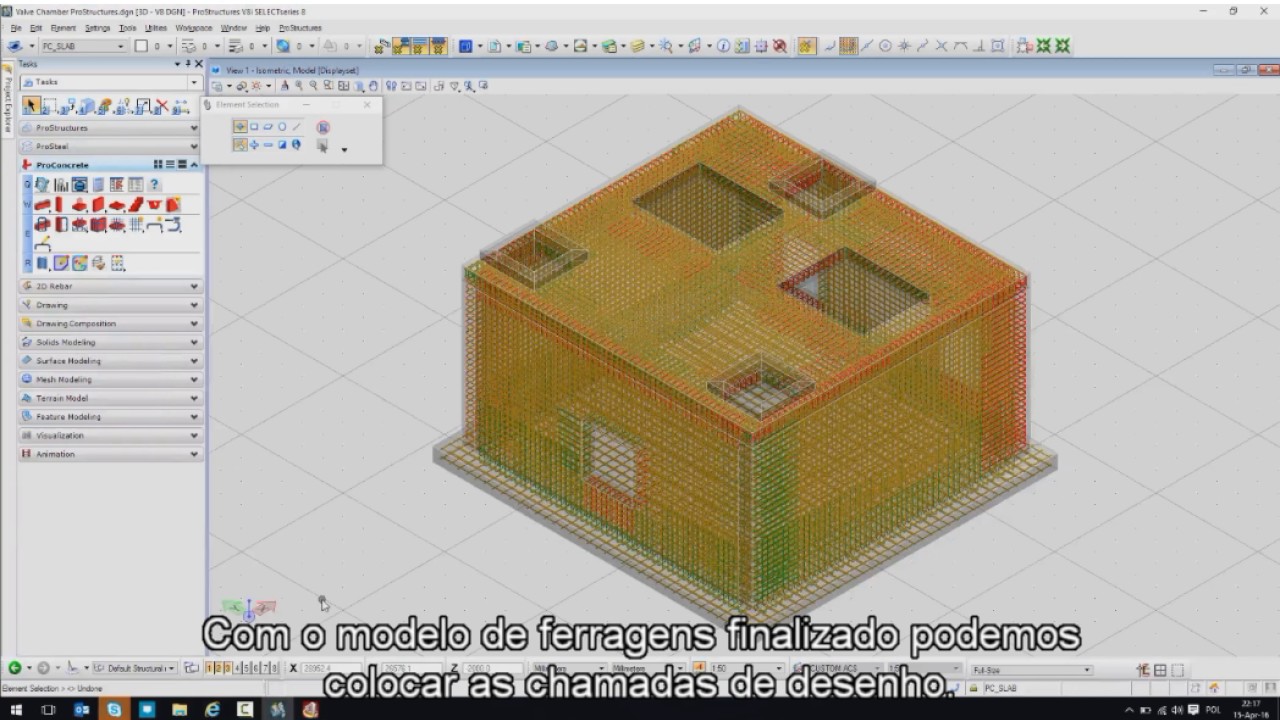The height and width of the screenshot is (720, 1280).
Task: Click the Subtract mode minus icon in Element Selection
Action: [x=268, y=145]
